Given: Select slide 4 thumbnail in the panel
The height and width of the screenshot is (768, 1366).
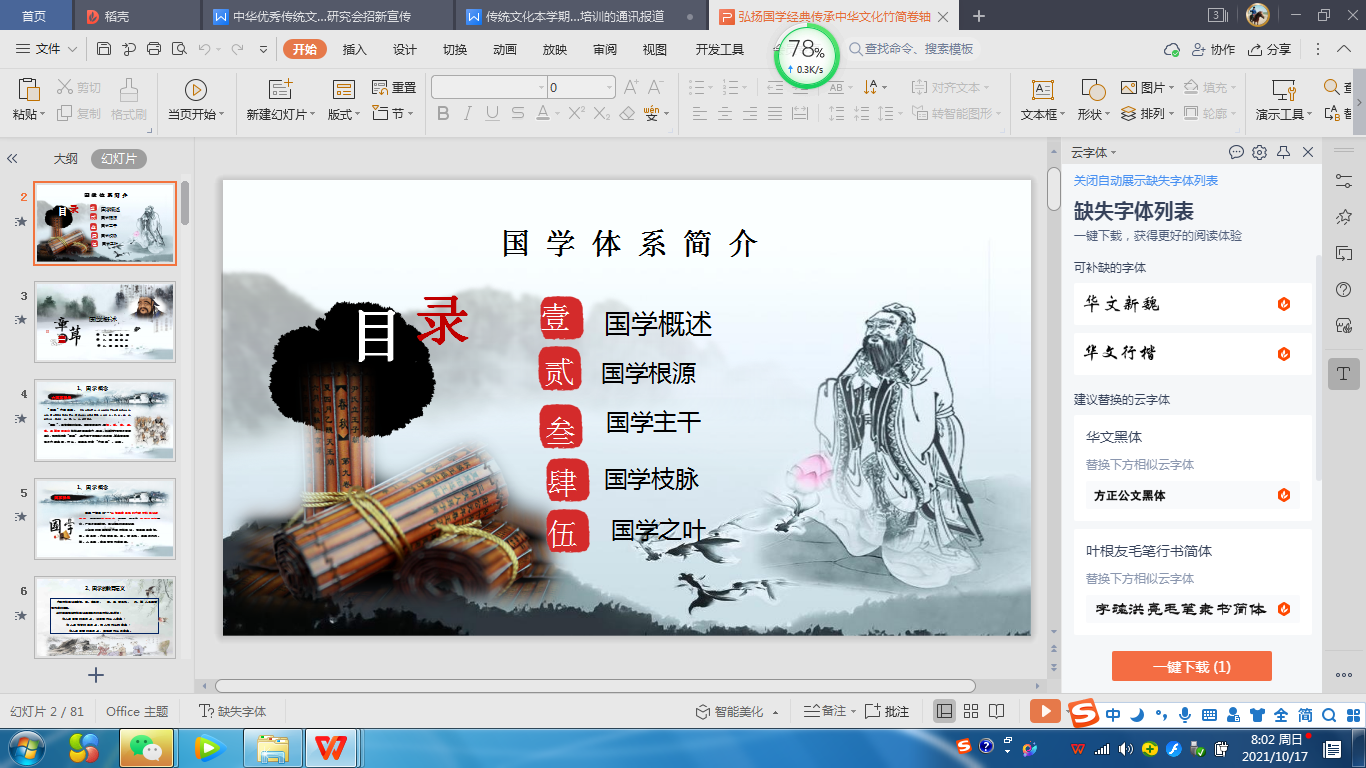Looking at the screenshot, I should pos(105,420).
